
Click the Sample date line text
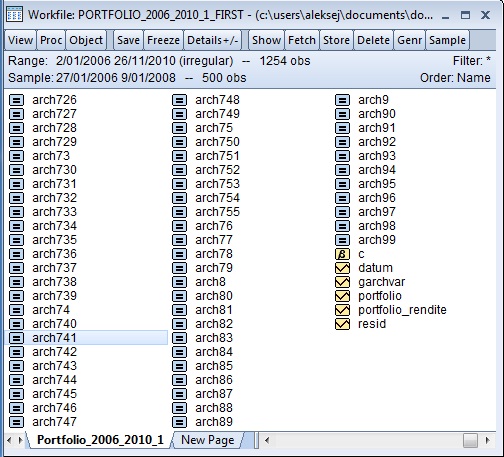pos(127,78)
